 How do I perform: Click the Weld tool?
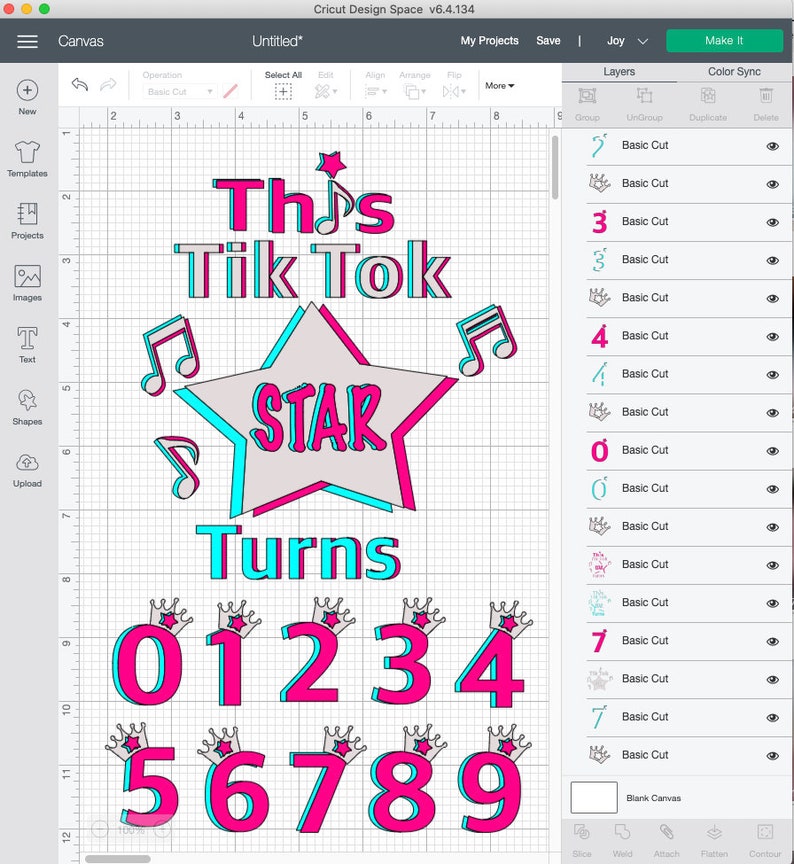tap(622, 831)
